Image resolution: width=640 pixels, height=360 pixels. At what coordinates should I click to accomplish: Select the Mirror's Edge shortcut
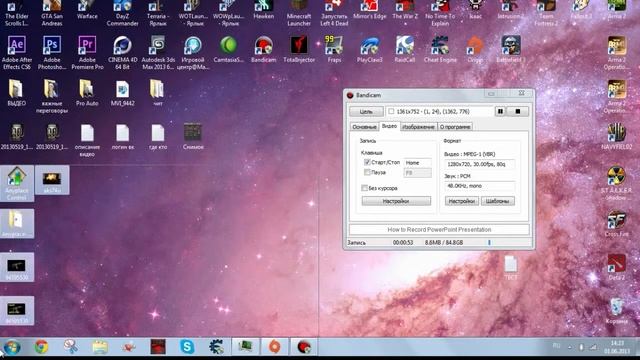[369, 10]
